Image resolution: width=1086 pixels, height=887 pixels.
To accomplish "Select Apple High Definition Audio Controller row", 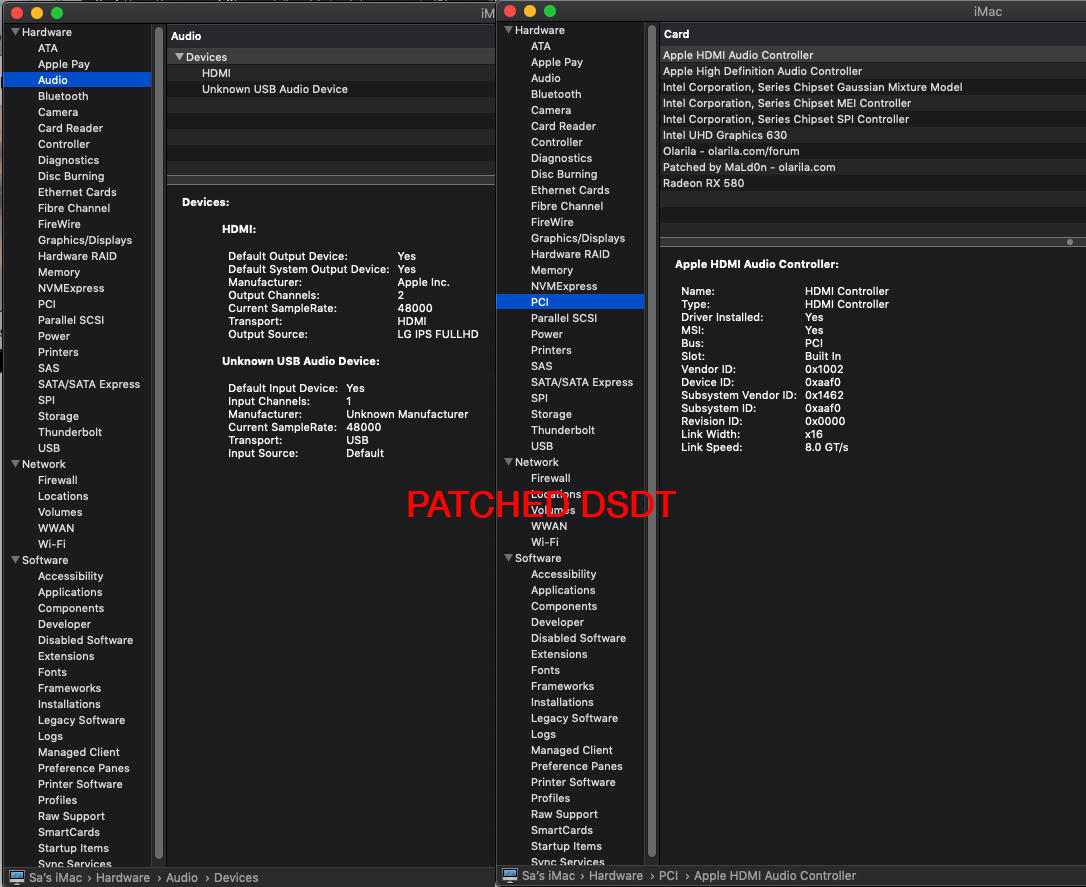I will (x=873, y=71).
